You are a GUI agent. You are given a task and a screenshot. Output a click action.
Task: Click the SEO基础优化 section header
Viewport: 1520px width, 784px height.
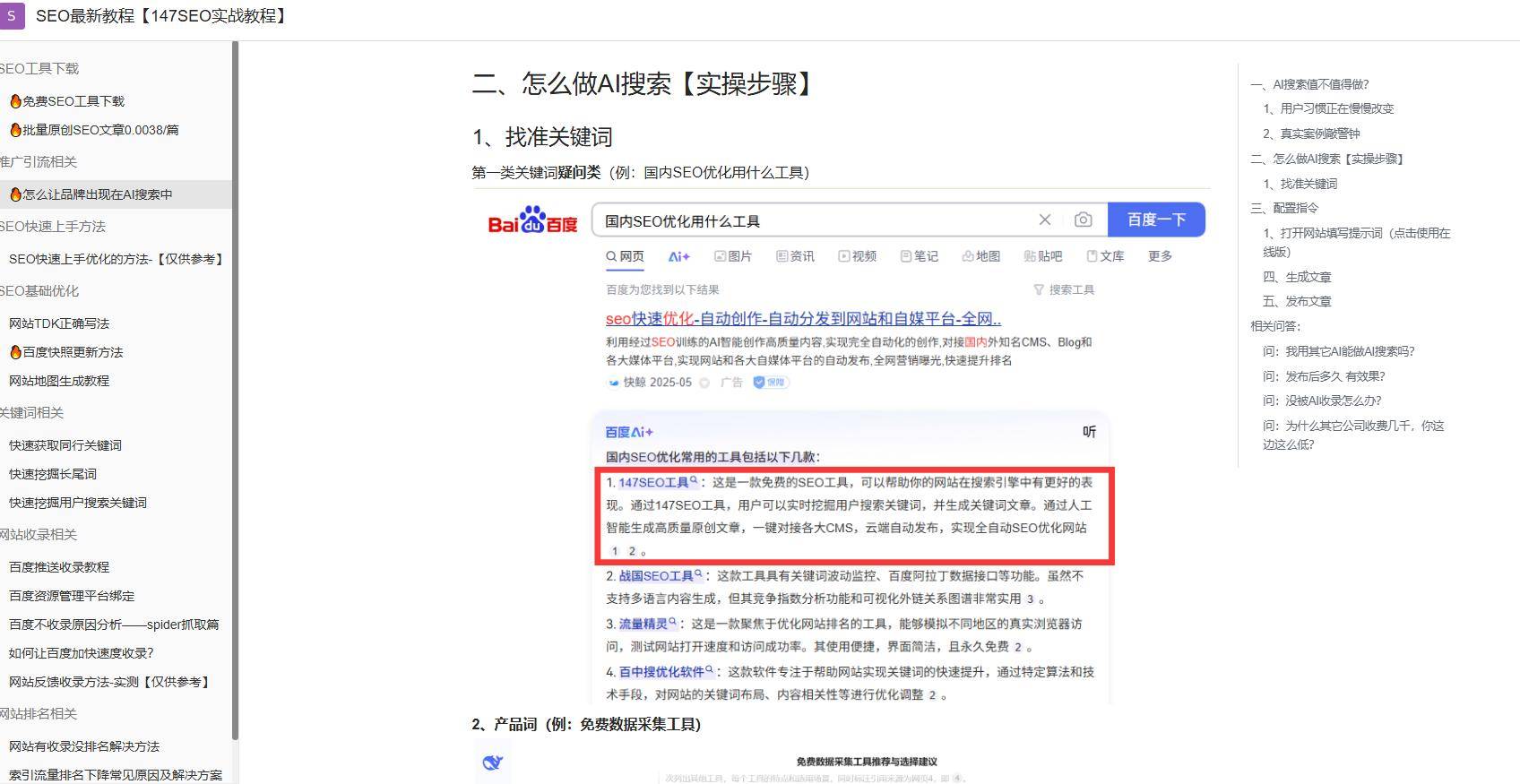39,291
